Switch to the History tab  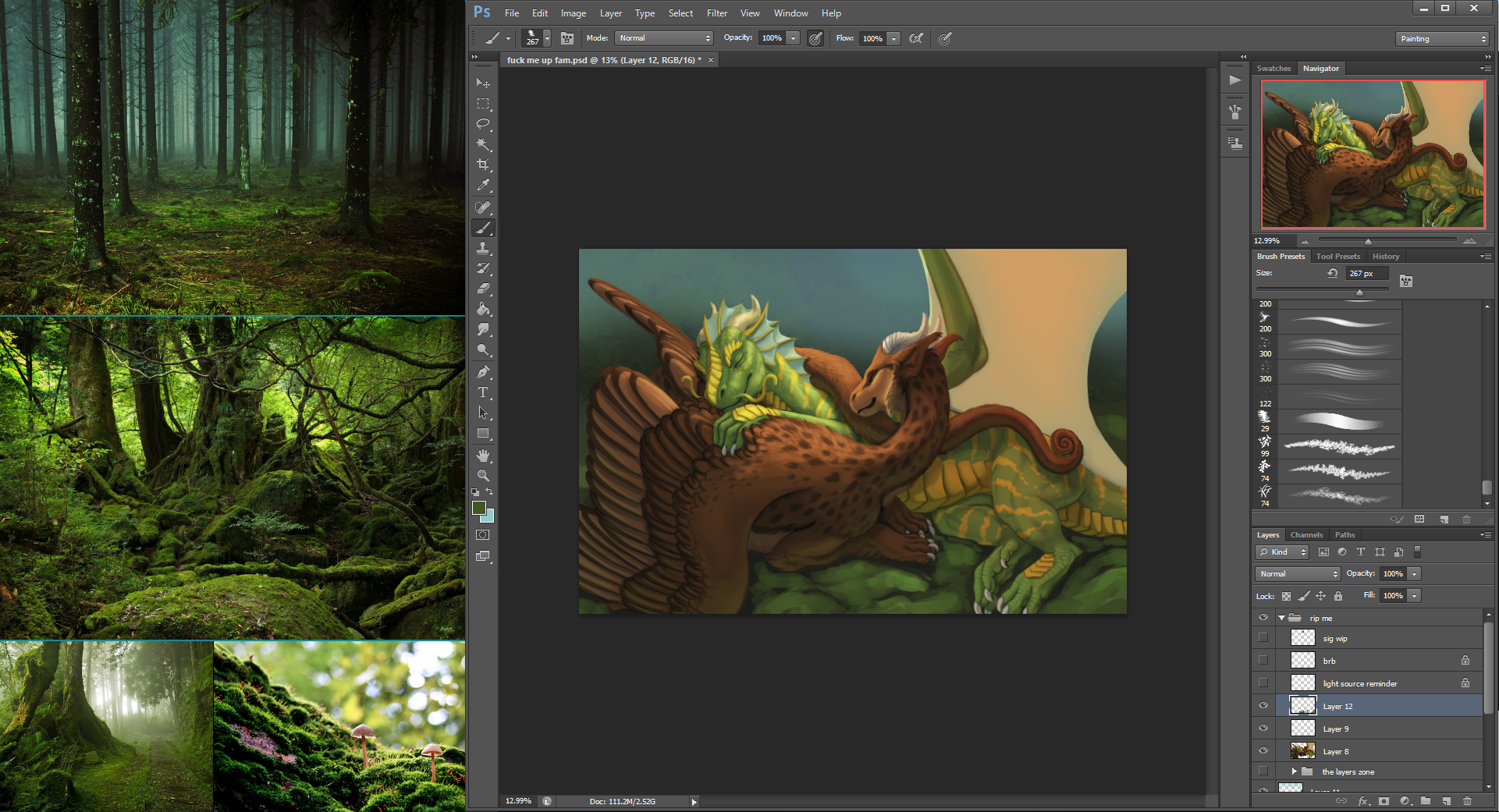pos(1386,257)
